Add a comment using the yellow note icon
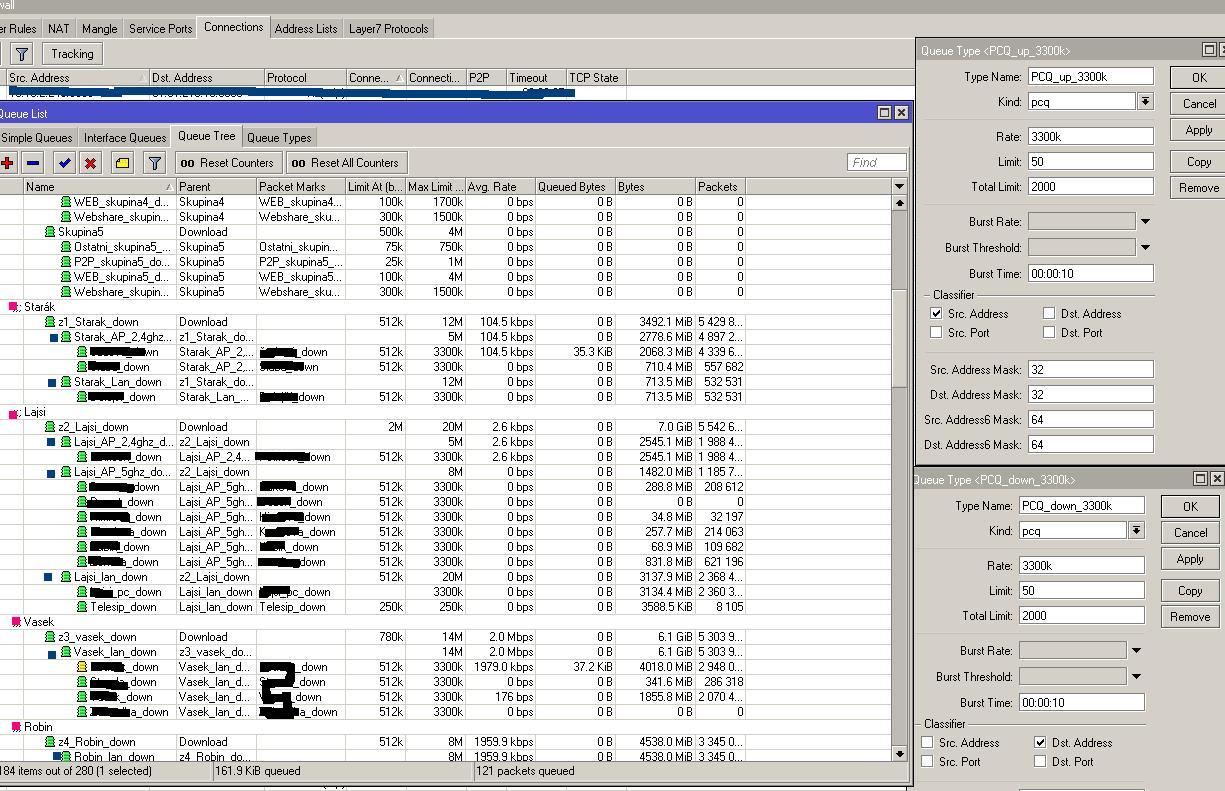1225x791 pixels. [122, 162]
